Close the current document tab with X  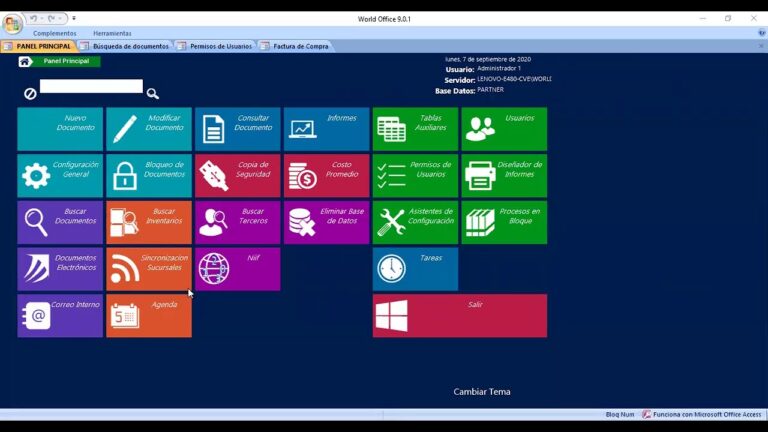(761, 46)
